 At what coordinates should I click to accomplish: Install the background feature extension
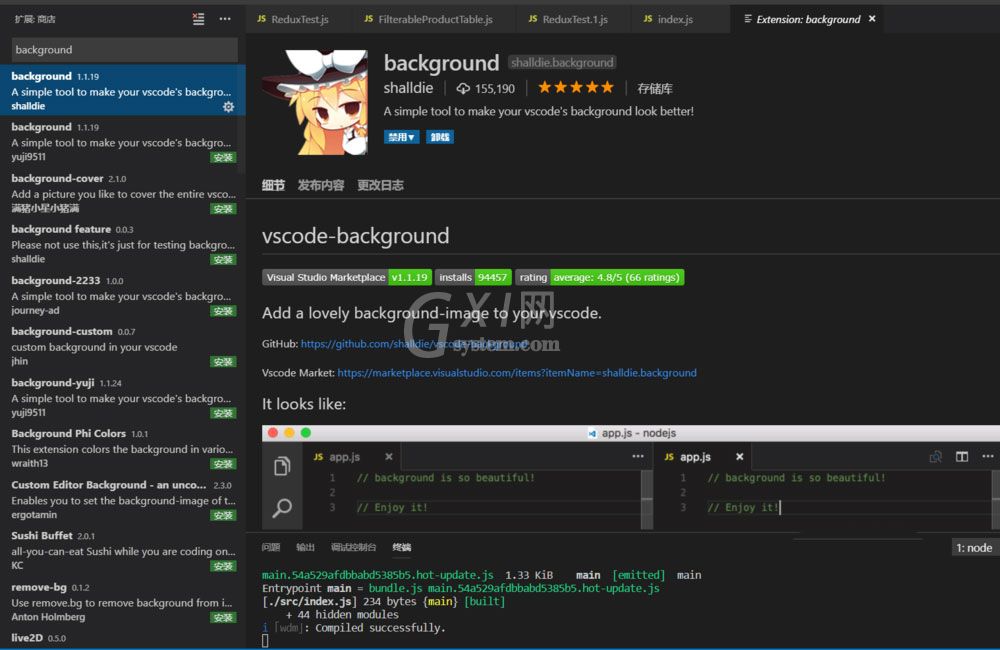click(x=223, y=260)
